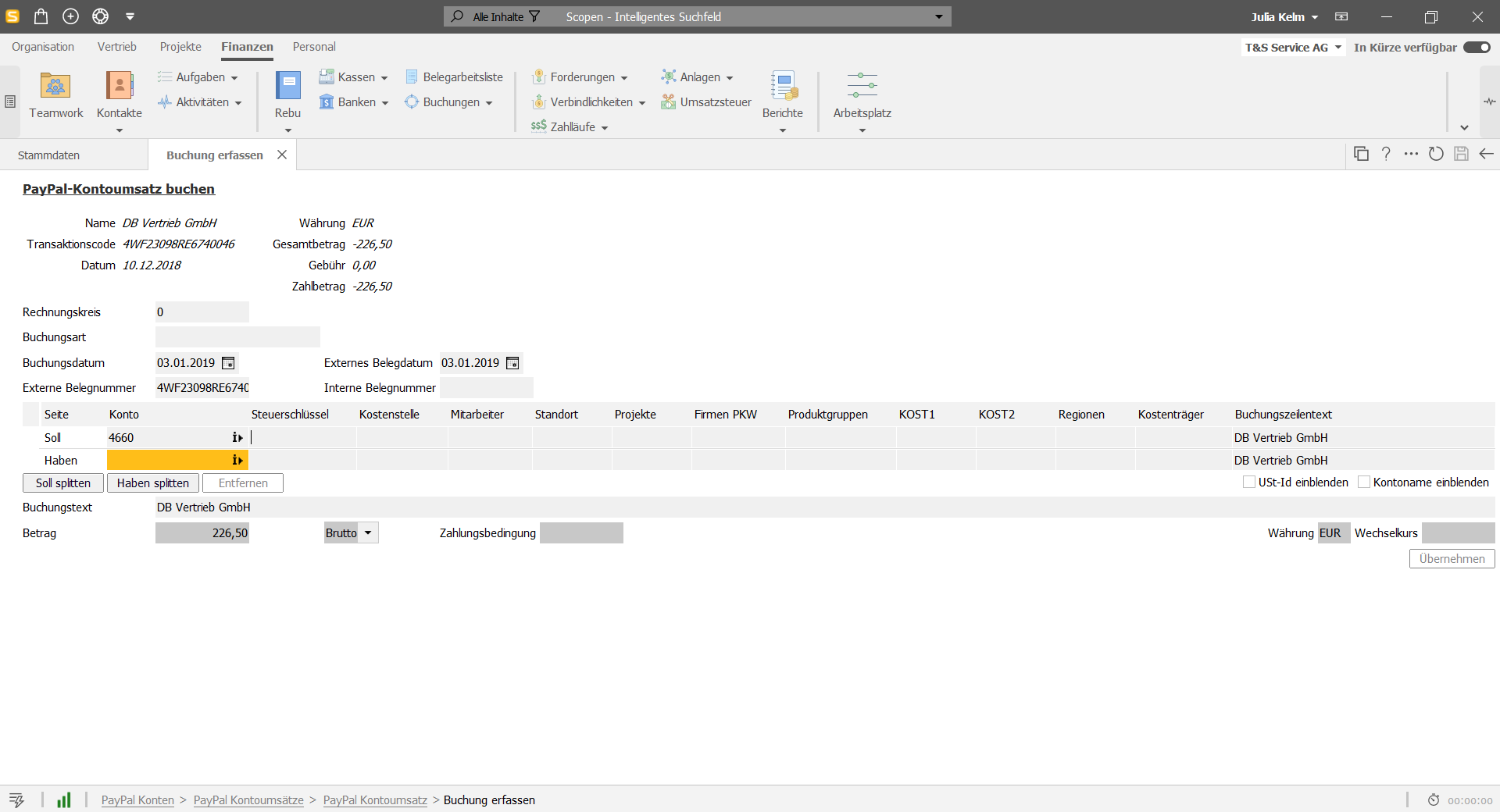Image resolution: width=1500 pixels, height=812 pixels.
Task: Open the PayPal Konten breadcrumb link
Action: pos(137,800)
